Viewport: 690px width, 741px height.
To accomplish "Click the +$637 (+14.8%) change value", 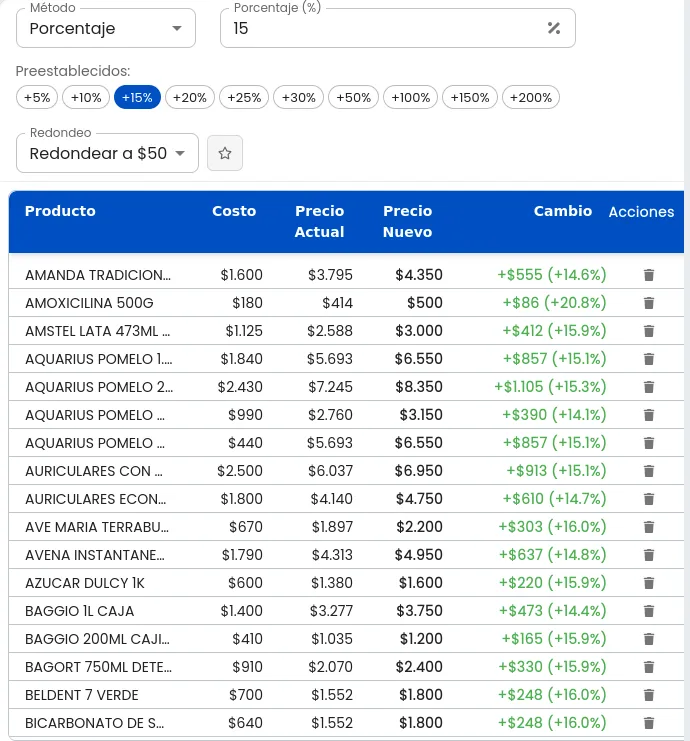I will click(552, 555).
